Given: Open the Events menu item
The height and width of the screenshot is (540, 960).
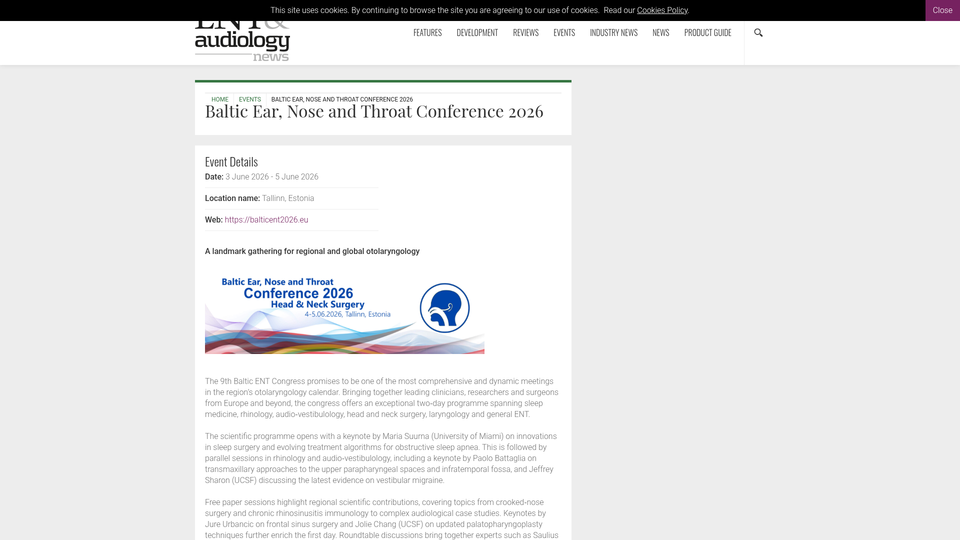Looking at the screenshot, I should 564,32.
